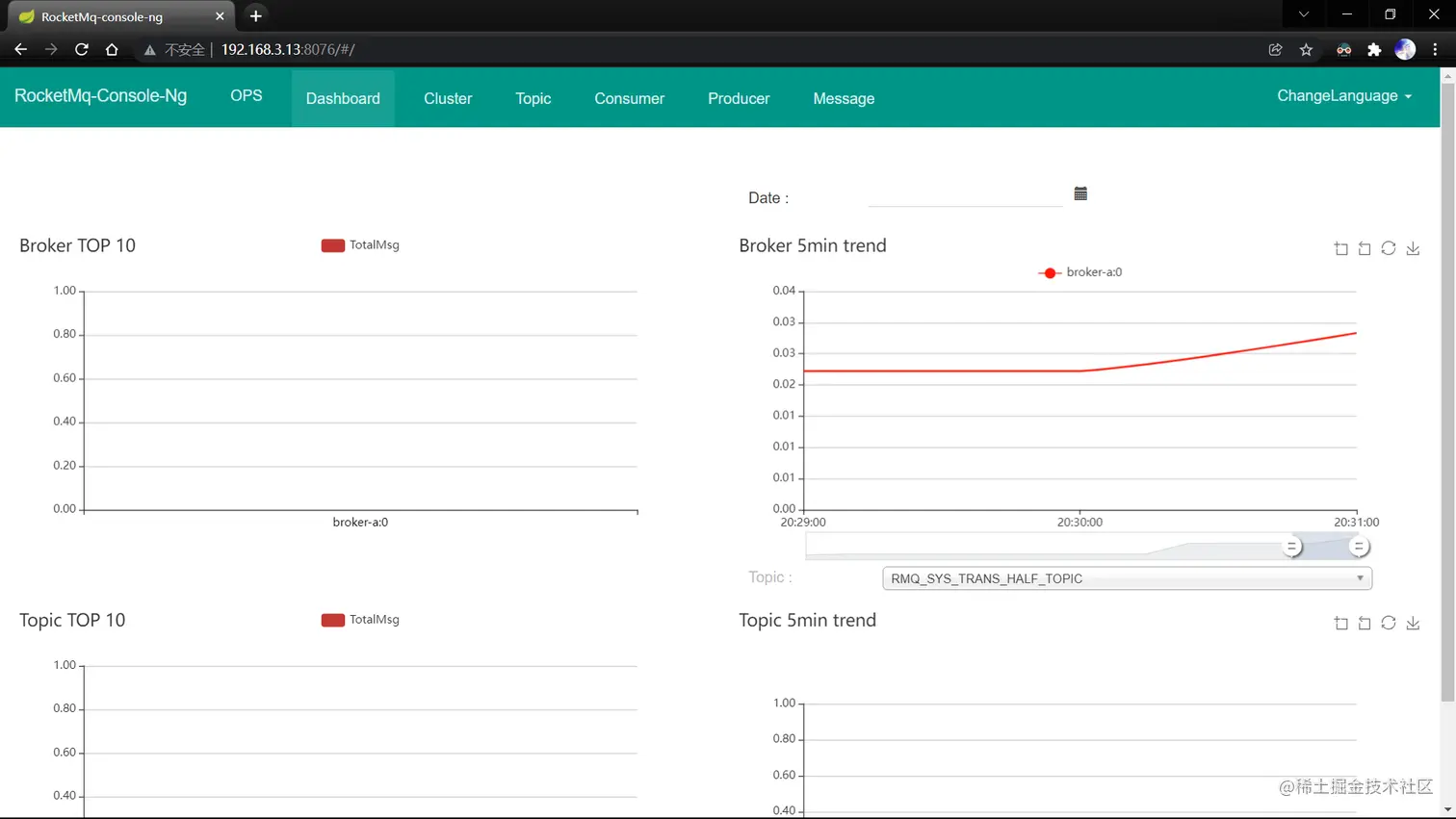Toggle TotalMsg legend in Topic TOP 10
The width and height of the screenshot is (1456, 819).
tap(360, 620)
